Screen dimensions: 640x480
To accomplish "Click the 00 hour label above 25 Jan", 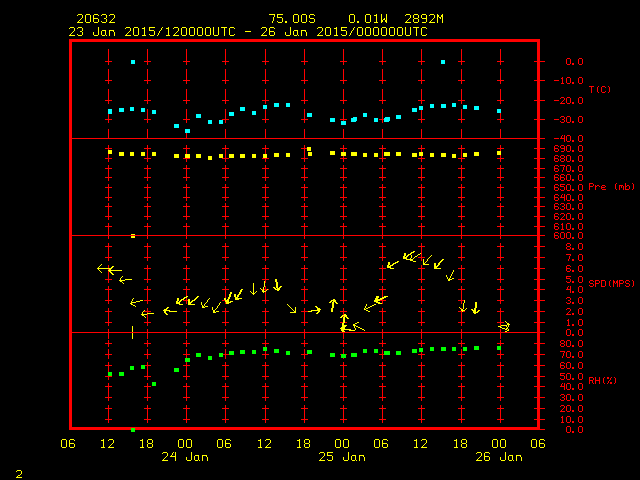I will [x=342, y=443].
